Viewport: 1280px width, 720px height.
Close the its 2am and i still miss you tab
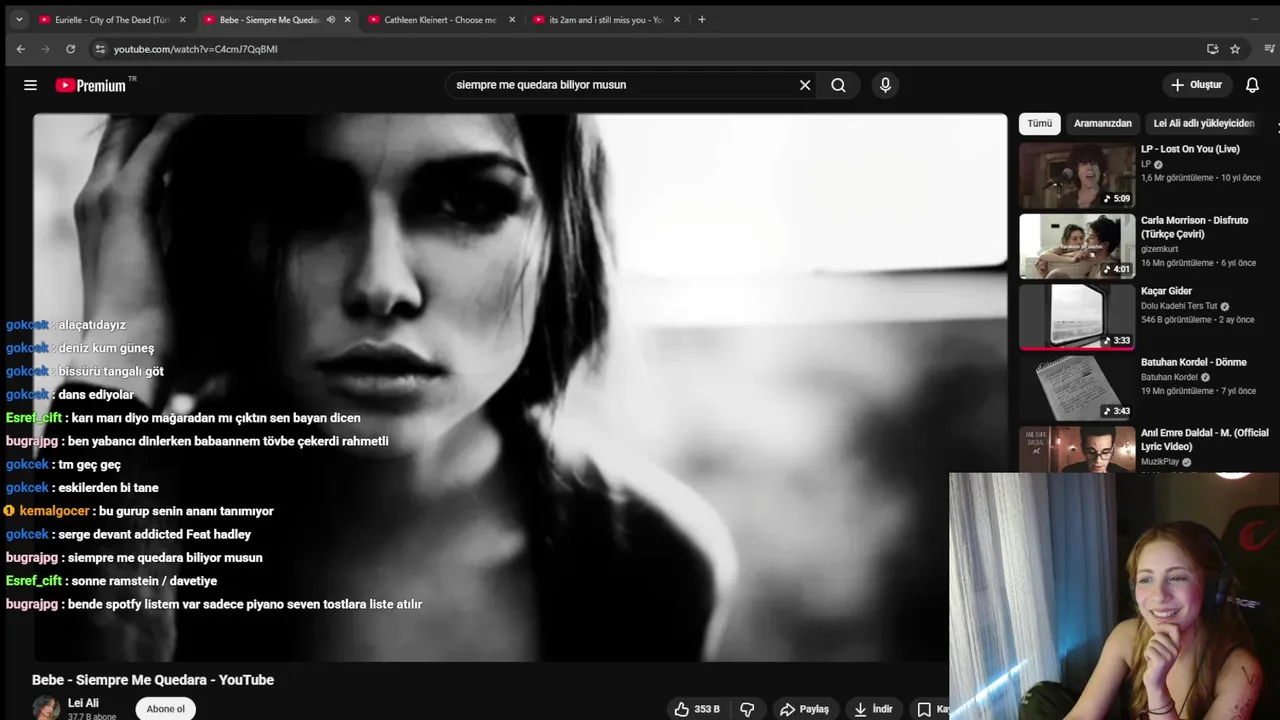click(677, 19)
